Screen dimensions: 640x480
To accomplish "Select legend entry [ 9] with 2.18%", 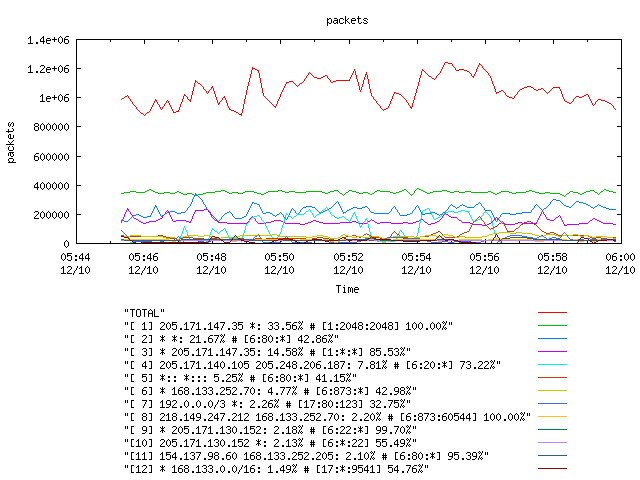I will tap(270, 430).
